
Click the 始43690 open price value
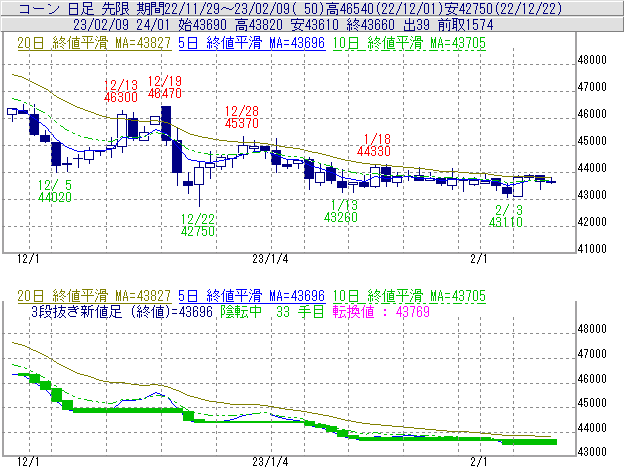(203, 25)
